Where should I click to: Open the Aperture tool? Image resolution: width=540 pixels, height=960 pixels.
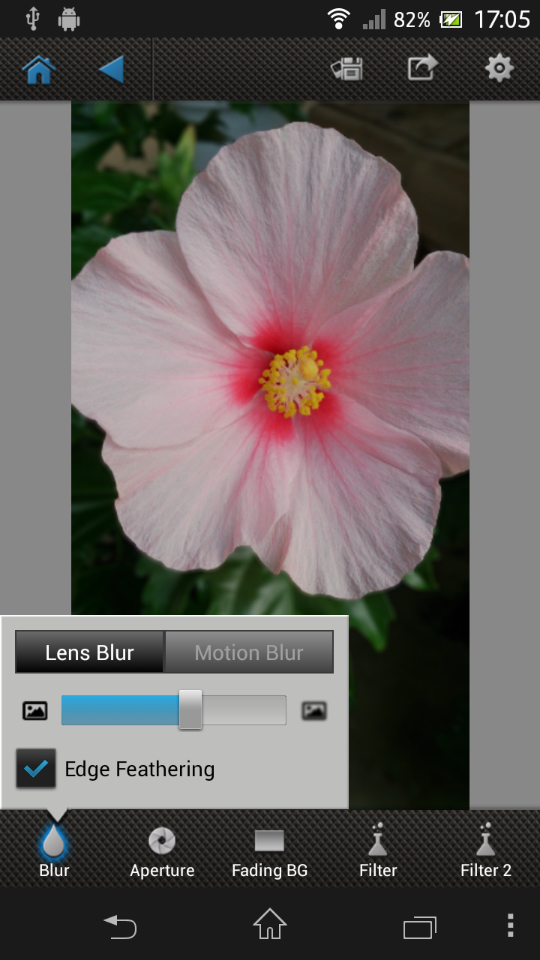point(162,852)
